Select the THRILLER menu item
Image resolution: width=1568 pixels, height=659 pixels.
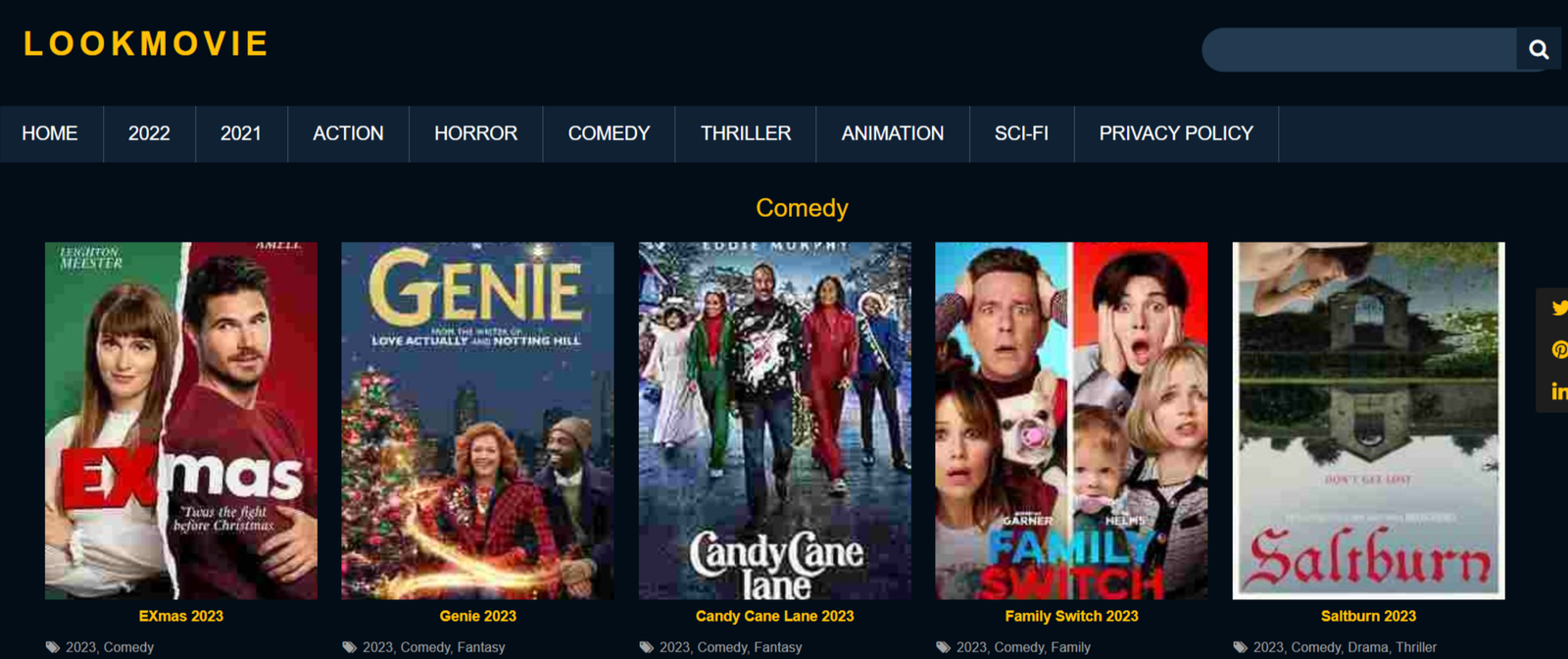pyautogui.click(x=745, y=133)
